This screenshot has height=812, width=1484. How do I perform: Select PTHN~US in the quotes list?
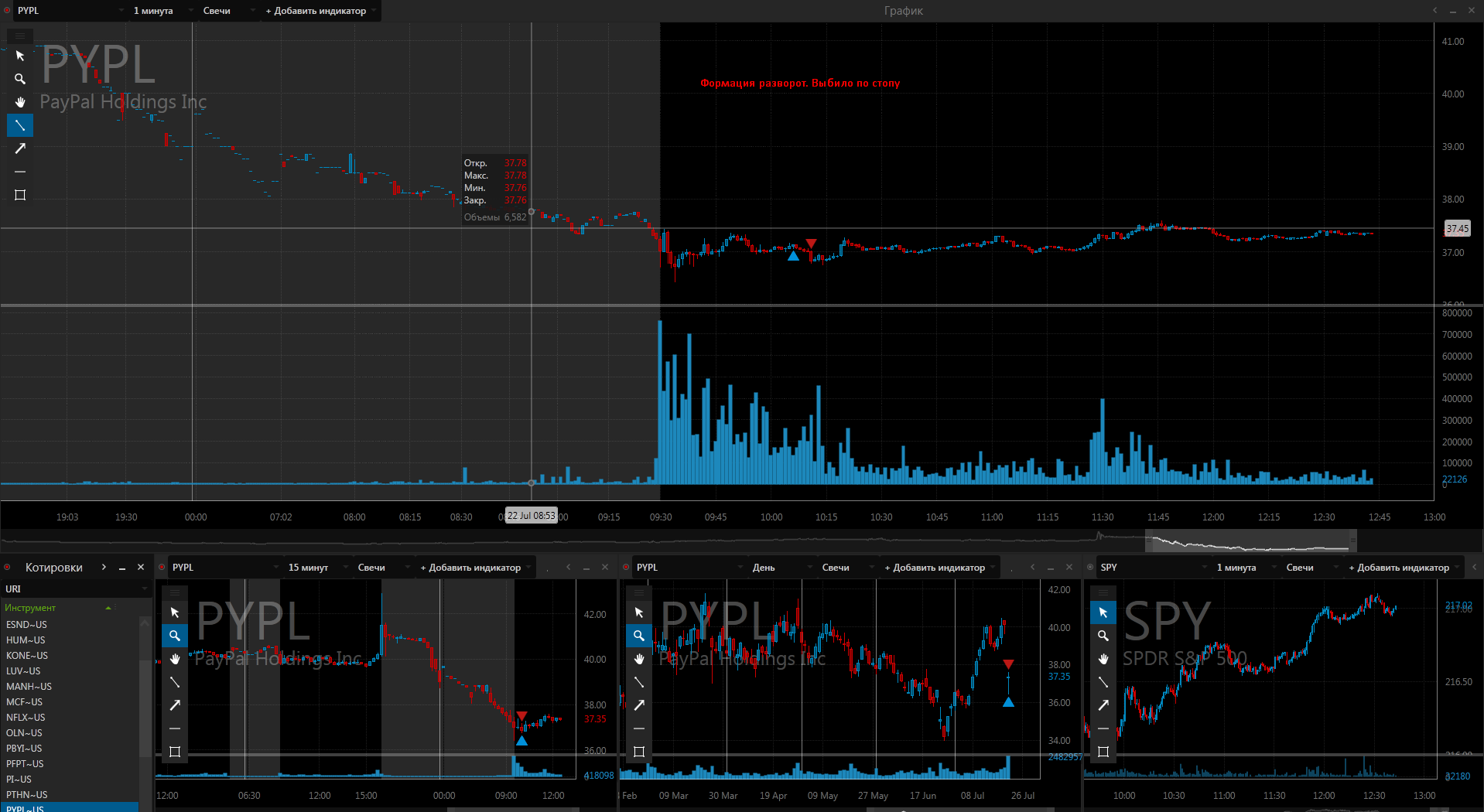[x=70, y=795]
